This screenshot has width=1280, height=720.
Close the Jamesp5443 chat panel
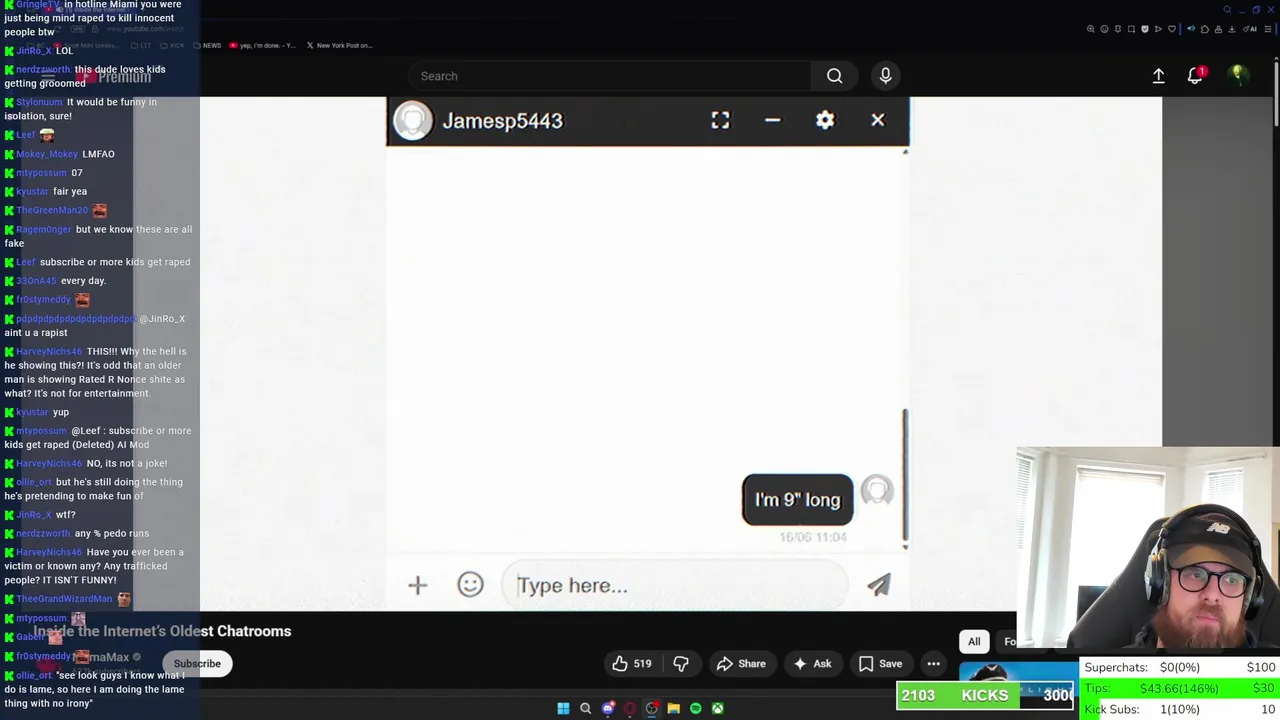pyautogui.click(x=877, y=120)
